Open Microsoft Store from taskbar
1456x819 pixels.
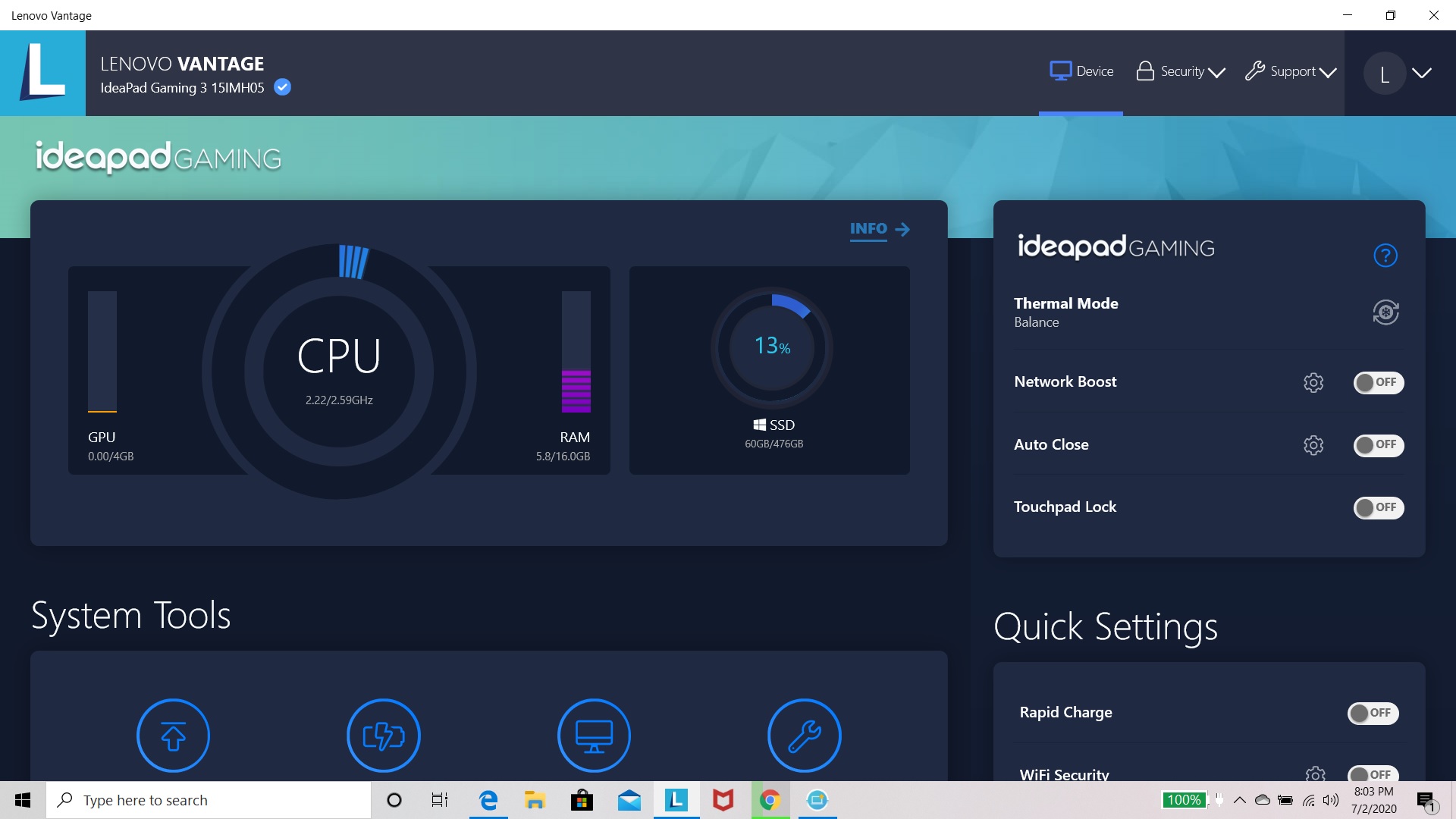pos(582,800)
